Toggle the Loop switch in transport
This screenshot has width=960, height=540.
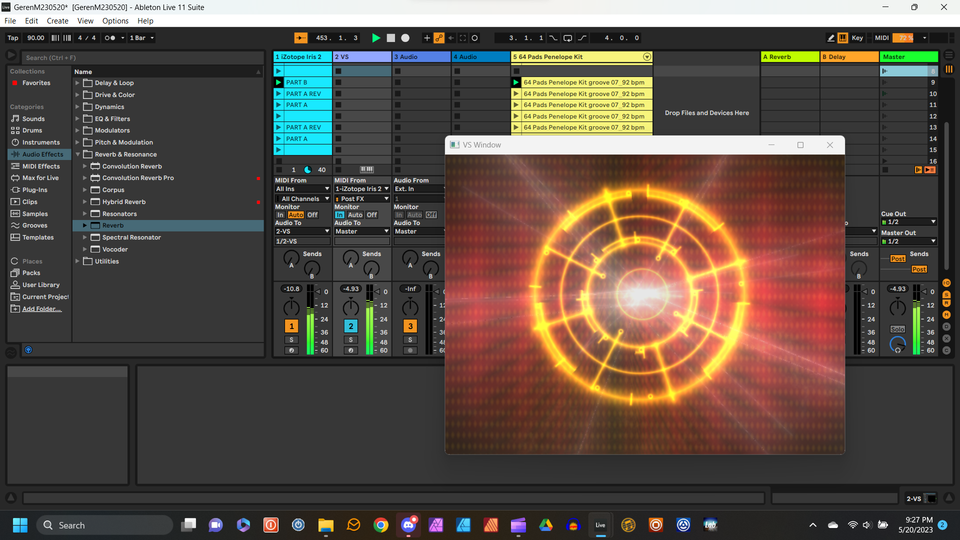tap(568, 38)
